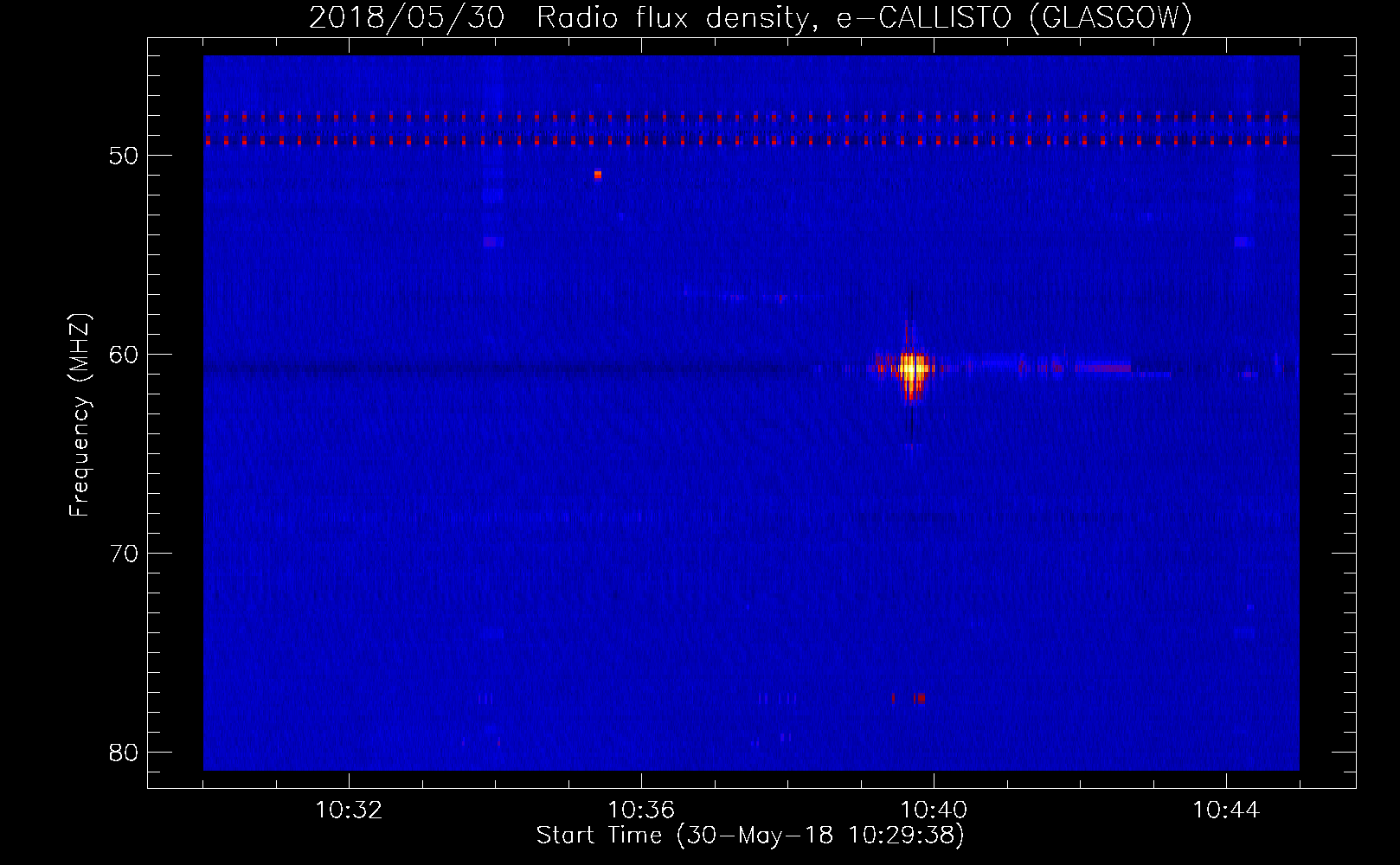This screenshot has height=865, width=1400.
Task: Click the "50" frequency tick label
Action: [124, 156]
